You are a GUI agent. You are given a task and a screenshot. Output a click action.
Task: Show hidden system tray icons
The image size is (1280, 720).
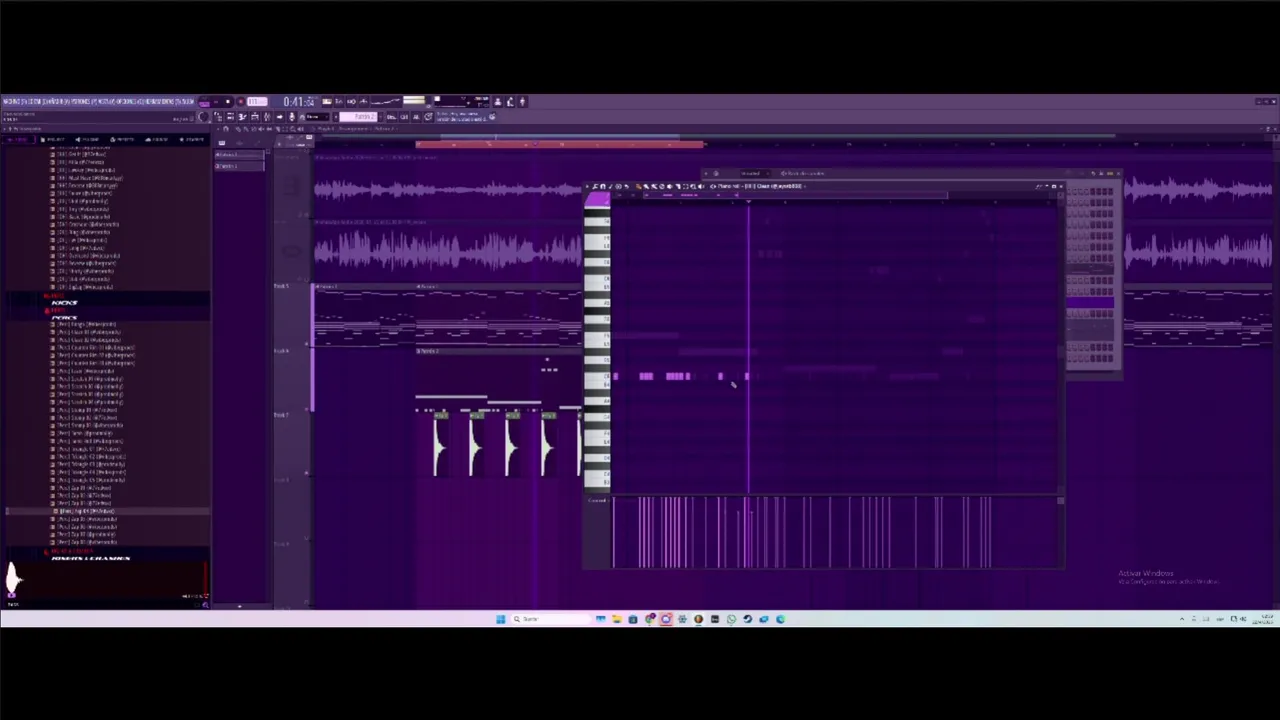pyautogui.click(x=1182, y=619)
